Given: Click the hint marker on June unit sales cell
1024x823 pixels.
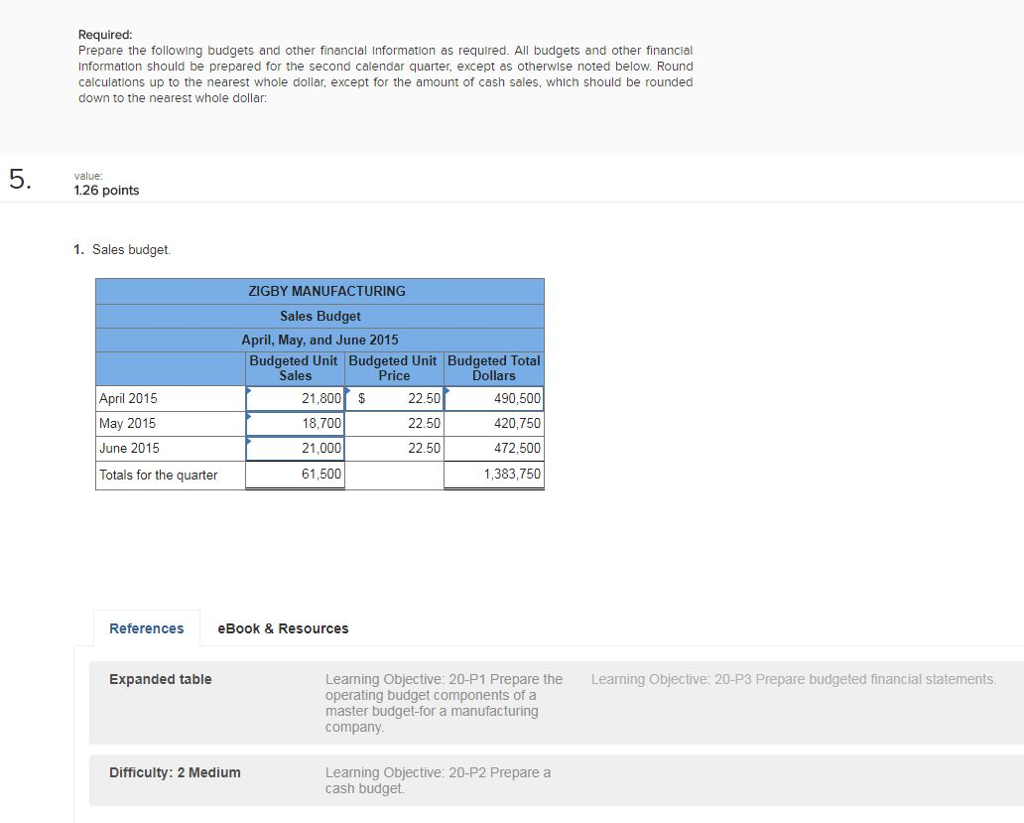Looking at the screenshot, I should point(250,442).
